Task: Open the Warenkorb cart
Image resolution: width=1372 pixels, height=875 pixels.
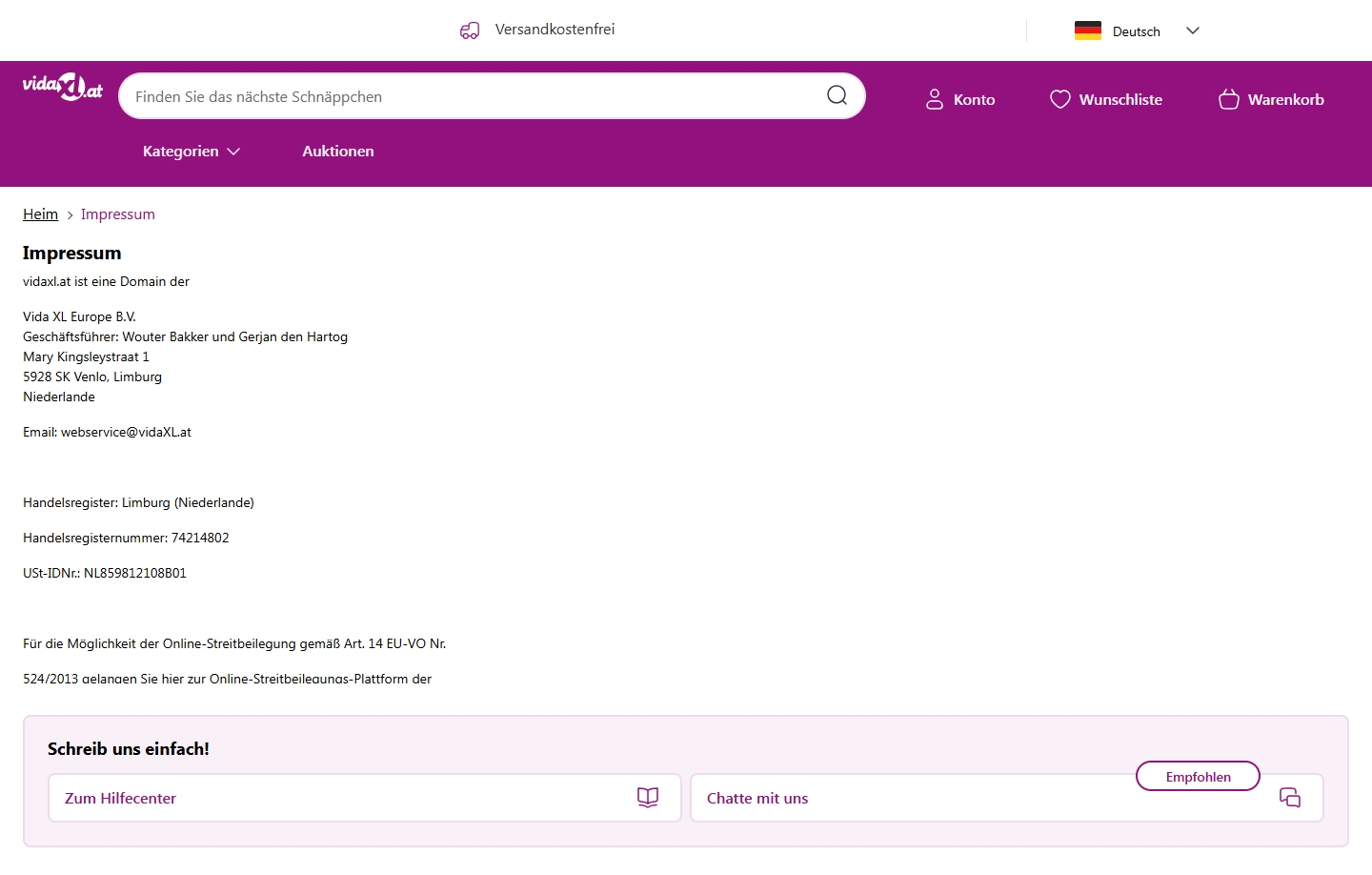Action: pyautogui.click(x=1272, y=99)
